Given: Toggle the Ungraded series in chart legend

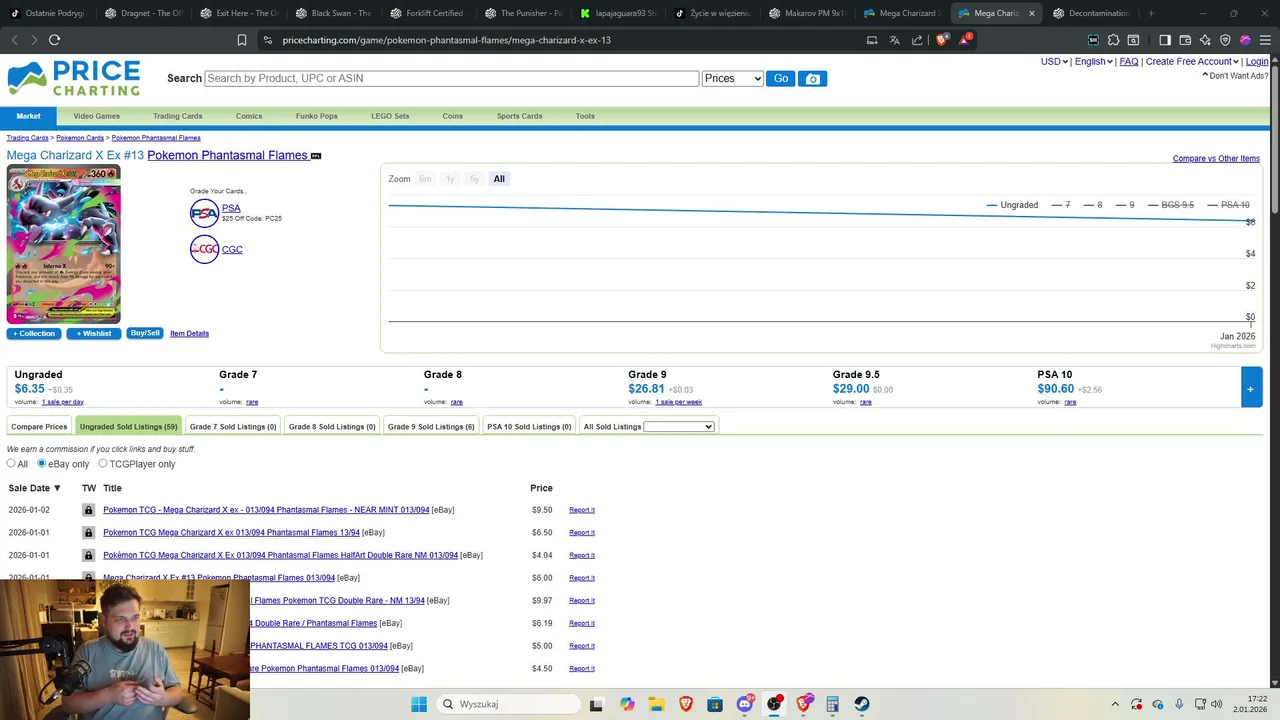Looking at the screenshot, I should (x=1012, y=205).
